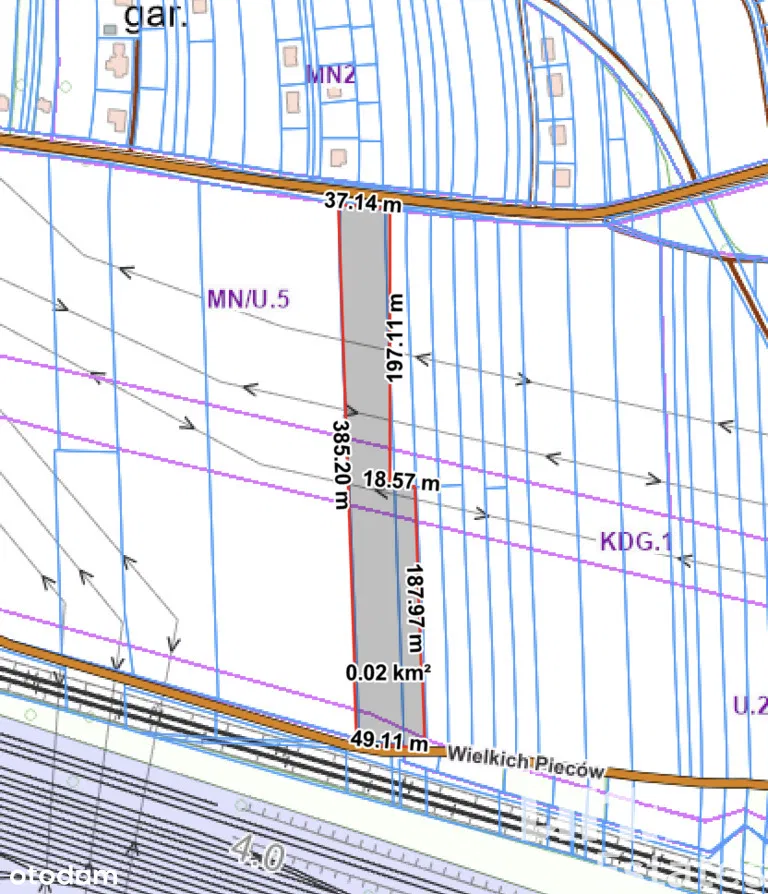Screen dimensions: 768x894
Task: Select the KDG.1 road zone label
Action: [636, 542]
